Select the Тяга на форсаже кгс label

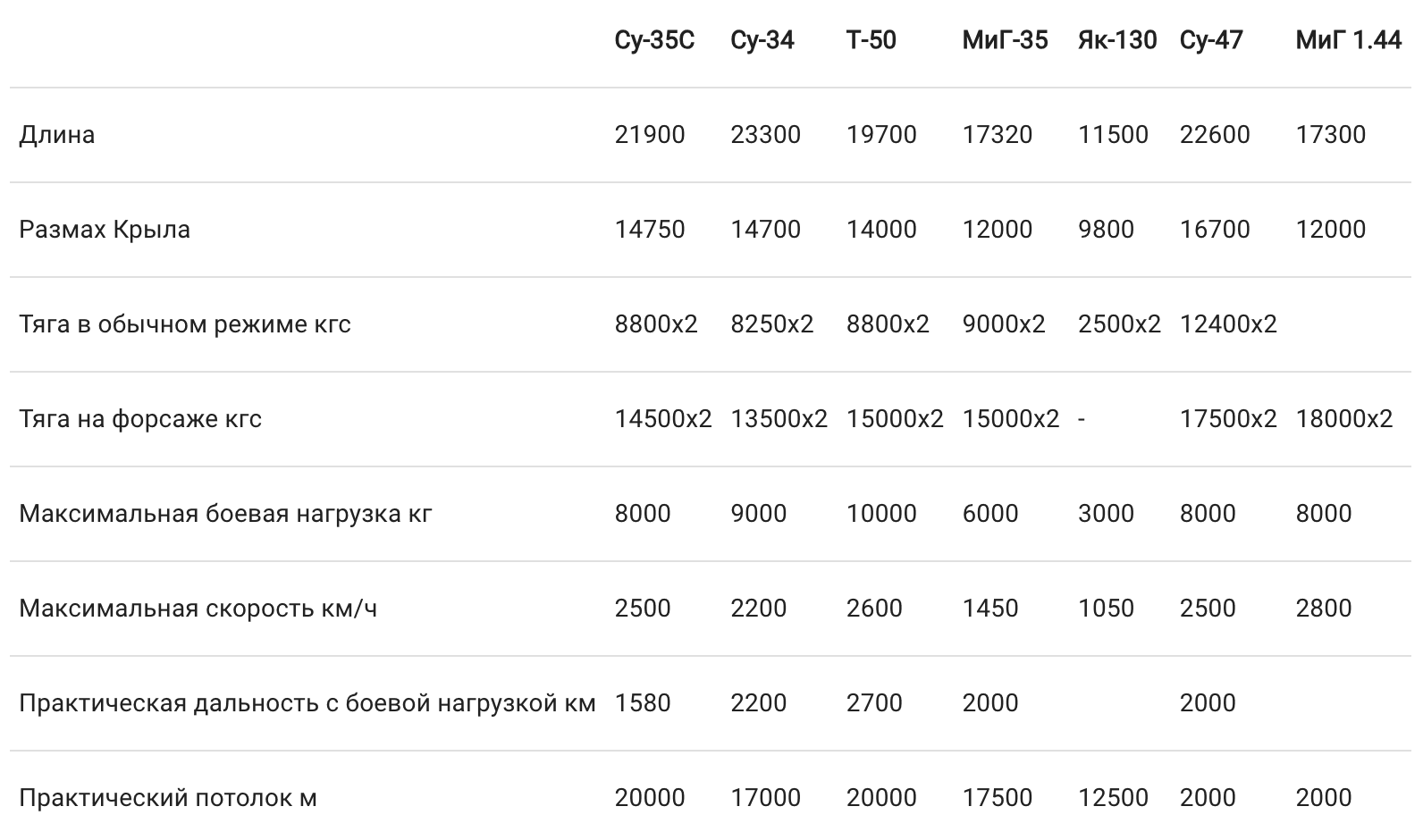pyautogui.click(x=140, y=419)
